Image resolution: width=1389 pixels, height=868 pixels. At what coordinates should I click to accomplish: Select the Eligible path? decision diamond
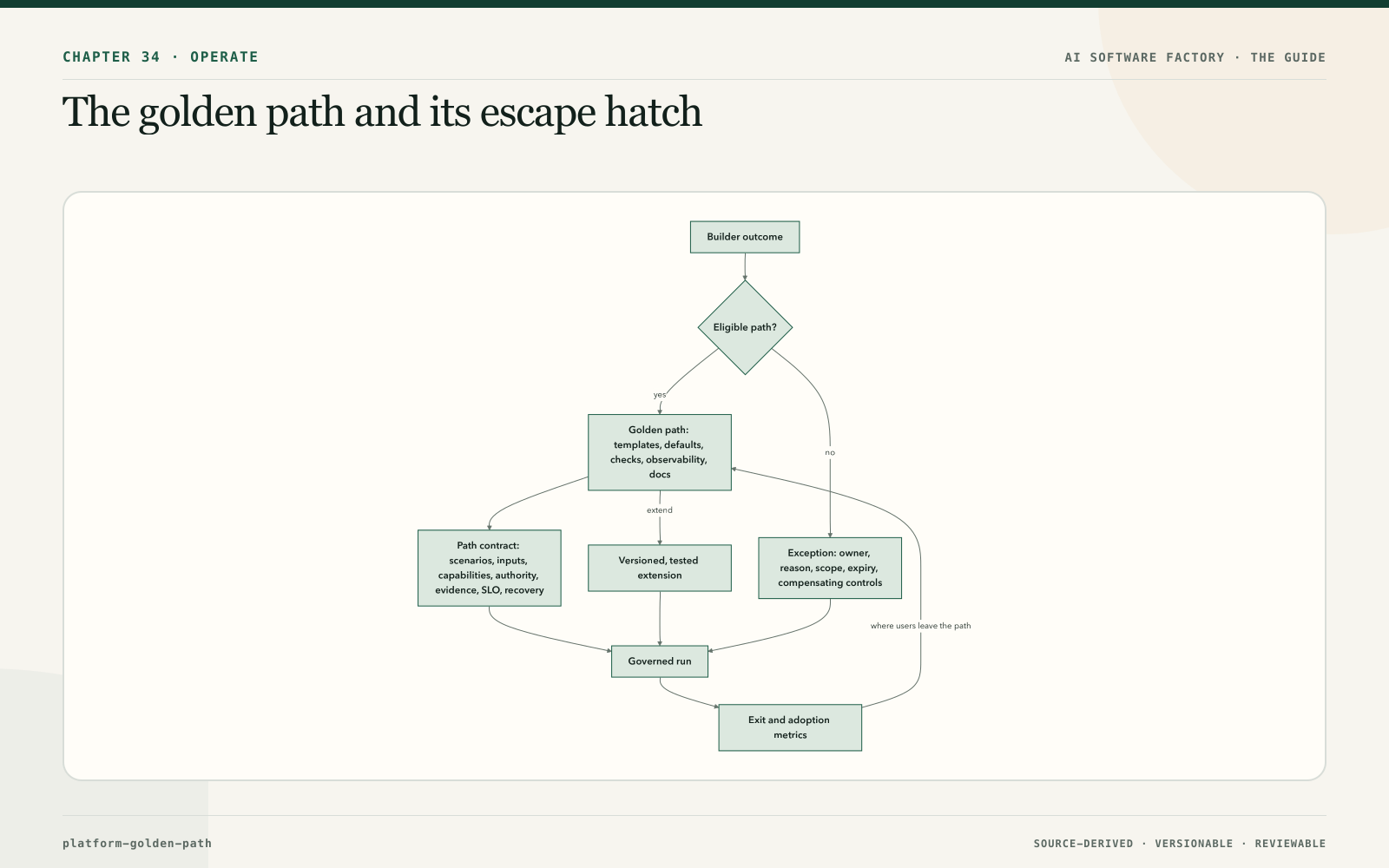(745, 327)
